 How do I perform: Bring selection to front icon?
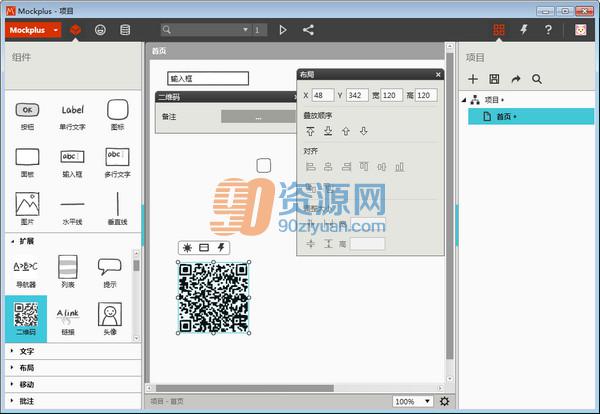click(310, 131)
